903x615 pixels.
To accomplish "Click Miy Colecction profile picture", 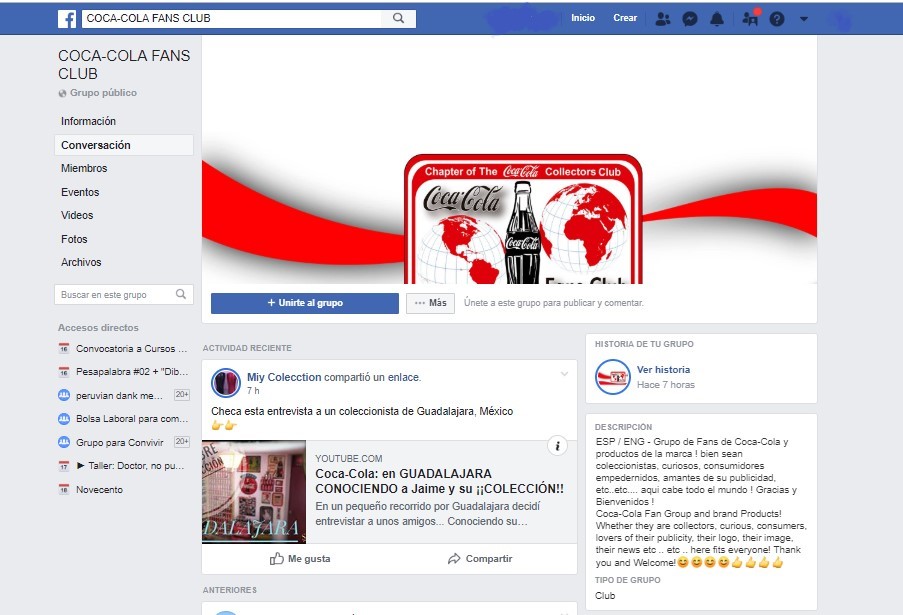I will pyautogui.click(x=226, y=383).
